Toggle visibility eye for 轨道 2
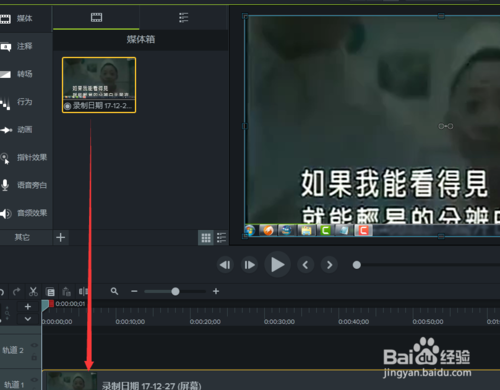Image resolution: width=500 pixels, height=390 pixels. (34, 345)
